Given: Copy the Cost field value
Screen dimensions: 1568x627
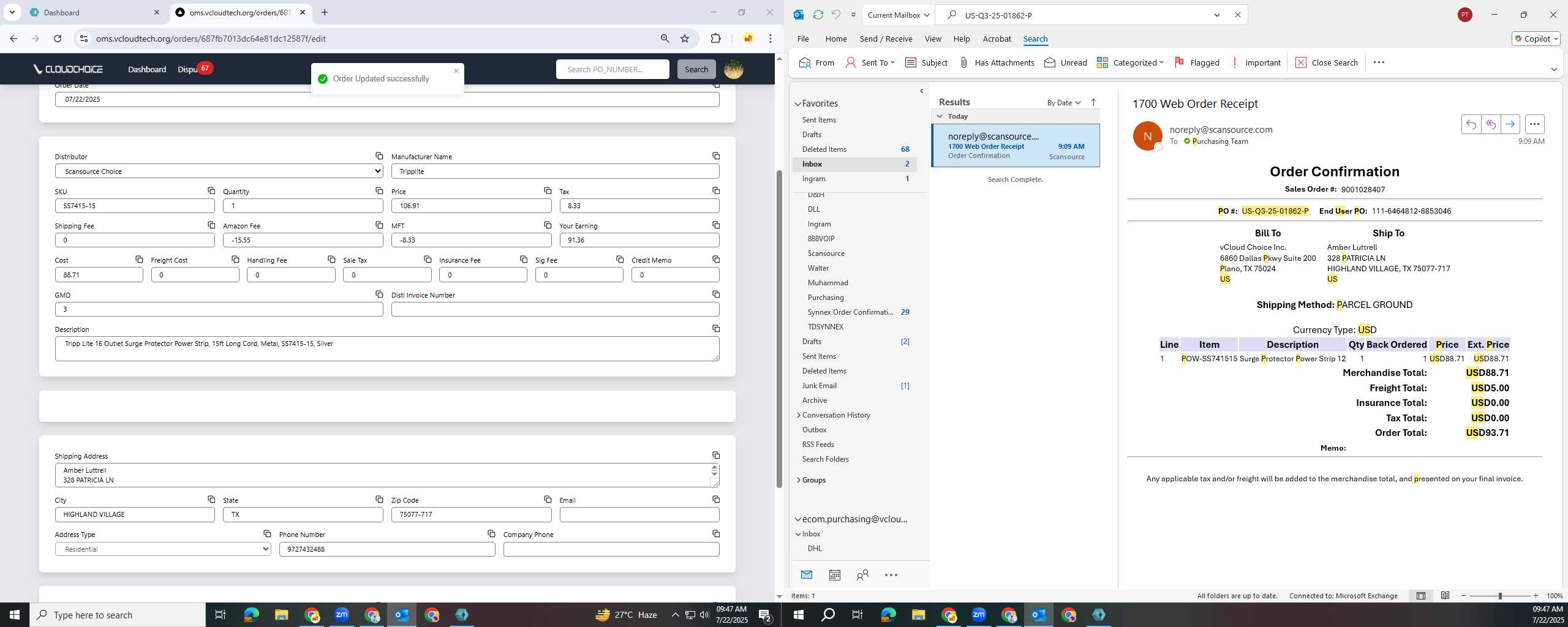Looking at the screenshot, I should 139,260.
